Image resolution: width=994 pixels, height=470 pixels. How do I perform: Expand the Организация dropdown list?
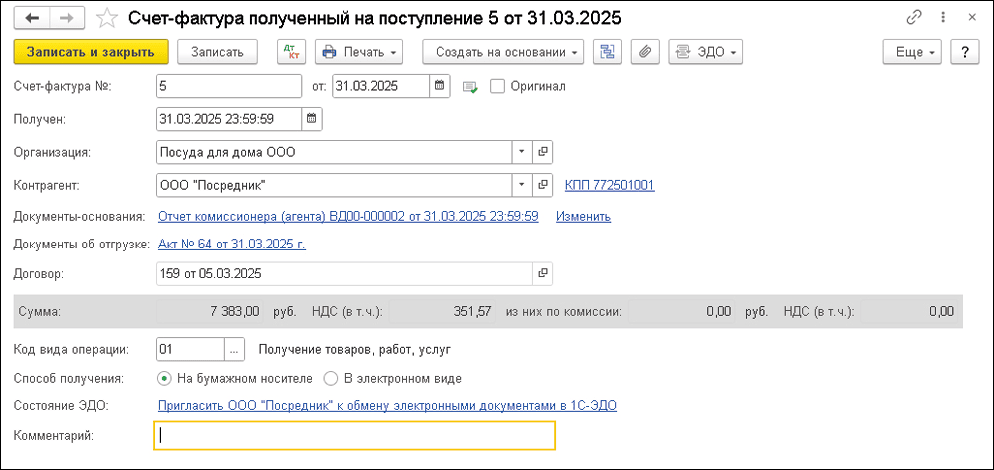(x=521, y=152)
